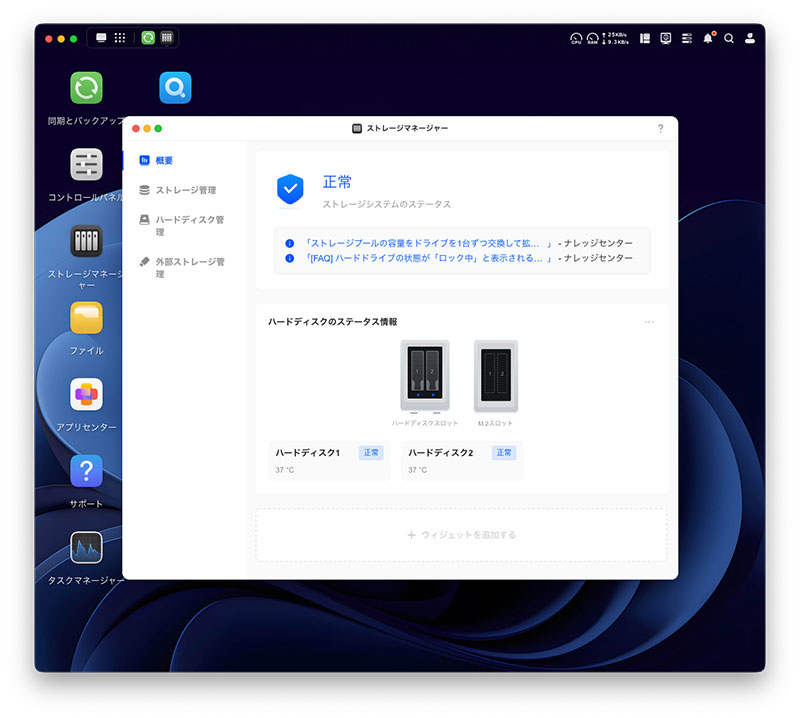Switch to ストレージ管理 in the sidebar

click(x=185, y=190)
